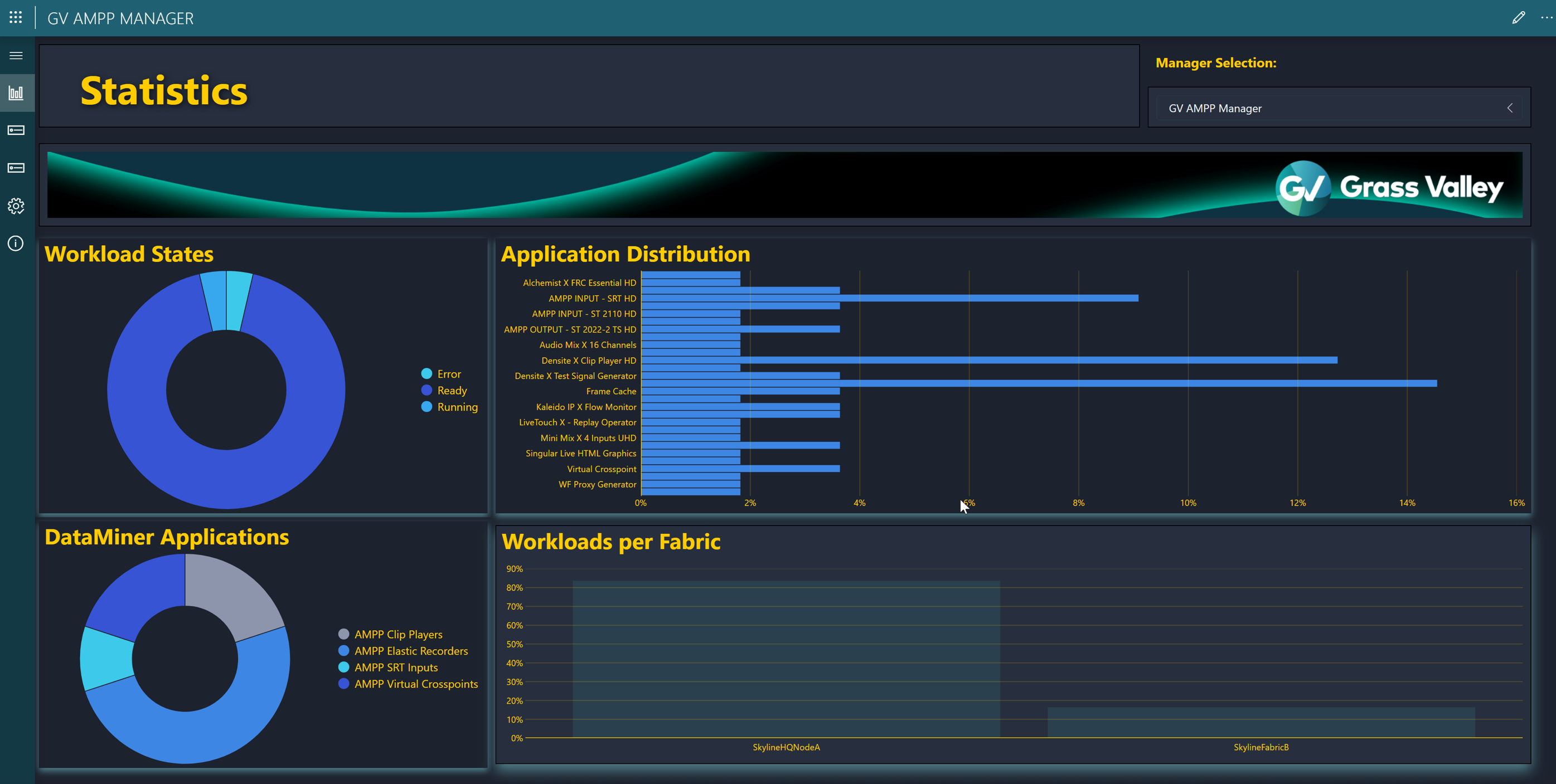Click the Virtual Crosspoint label
The width and height of the screenshot is (1556, 784).
click(x=601, y=469)
